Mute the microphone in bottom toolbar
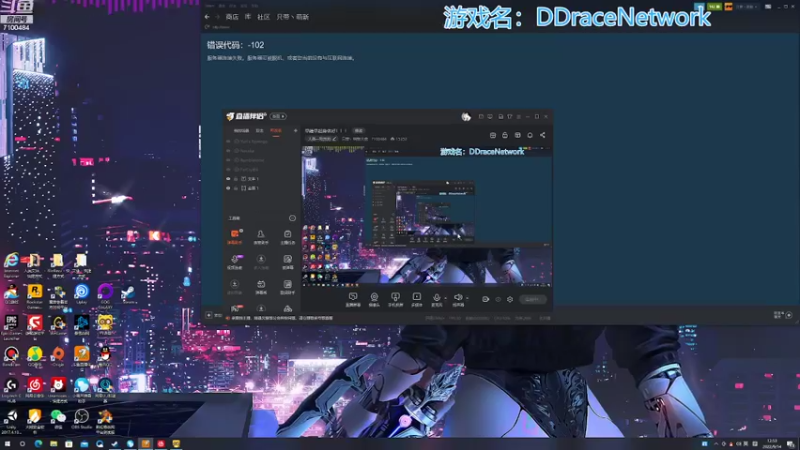Viewport: 800px width, 450px height. point(436,299)
